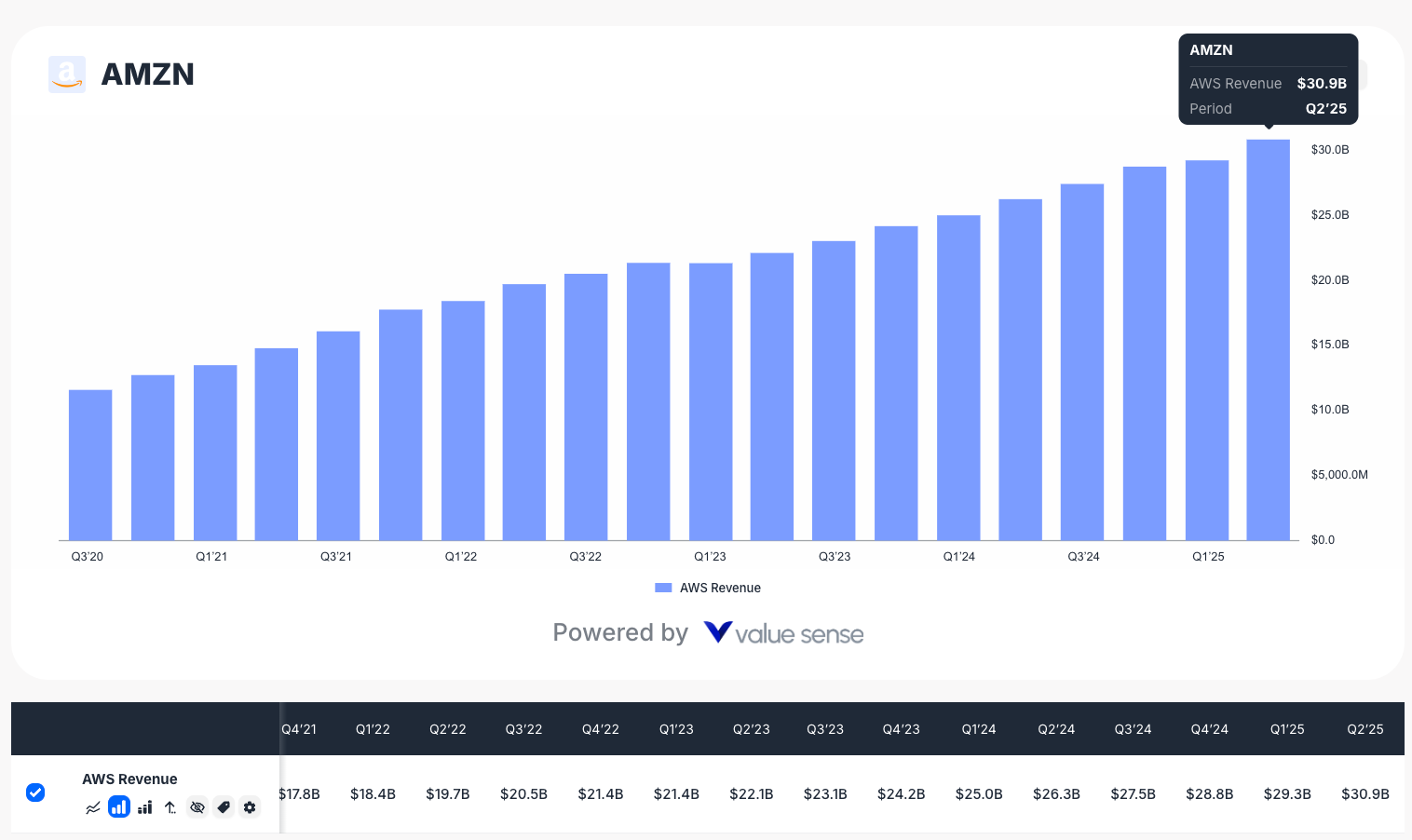This screenshot has width=1412, height=840.
Task: Open the column chart style icon
Action: click(x=145, y=807)
